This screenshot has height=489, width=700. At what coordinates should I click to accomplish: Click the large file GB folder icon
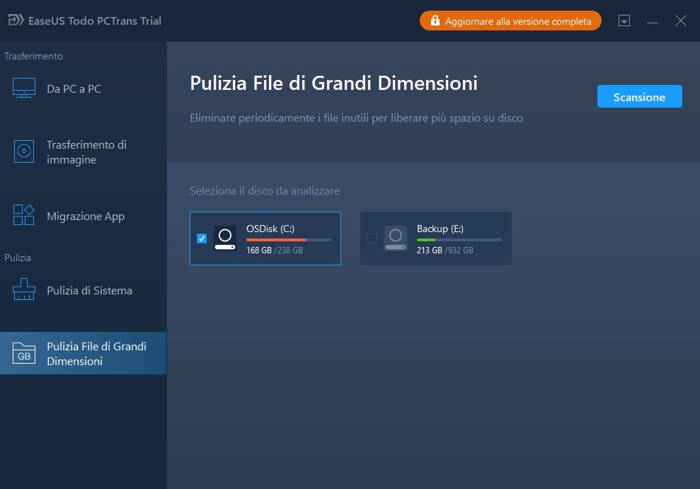[23, 353]
